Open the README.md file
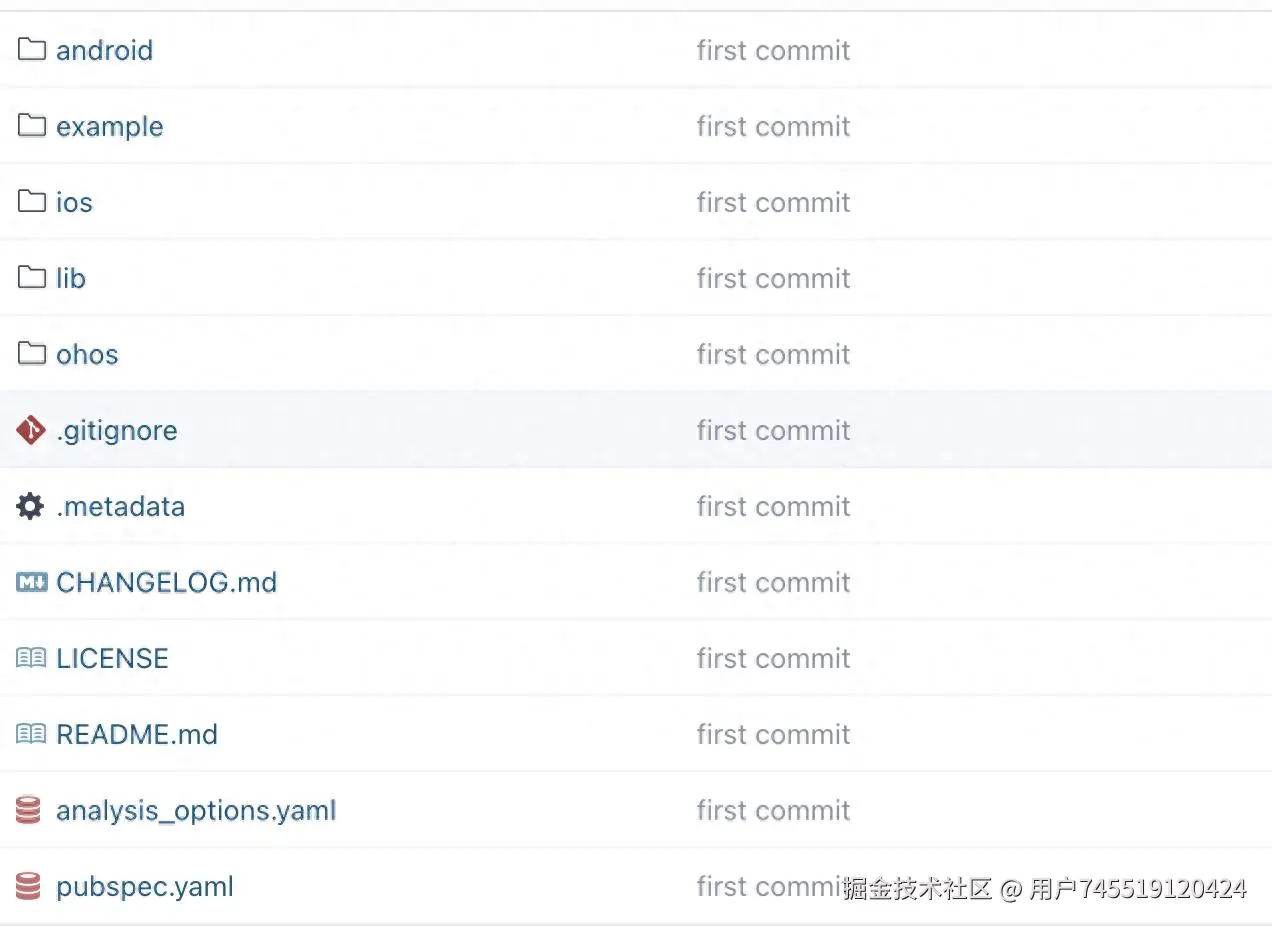The image size is (1272, 928). pyautogui.click(x=137, y=734)
